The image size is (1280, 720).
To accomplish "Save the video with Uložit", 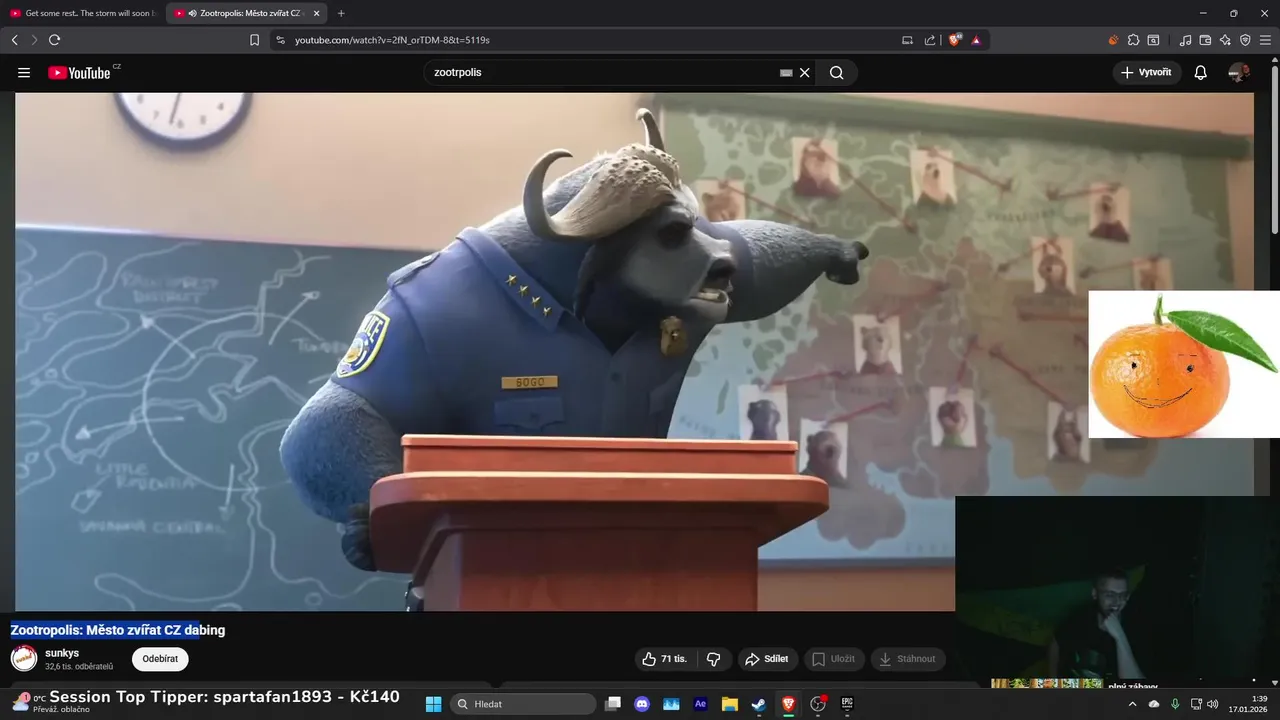I will click(834, 659).
